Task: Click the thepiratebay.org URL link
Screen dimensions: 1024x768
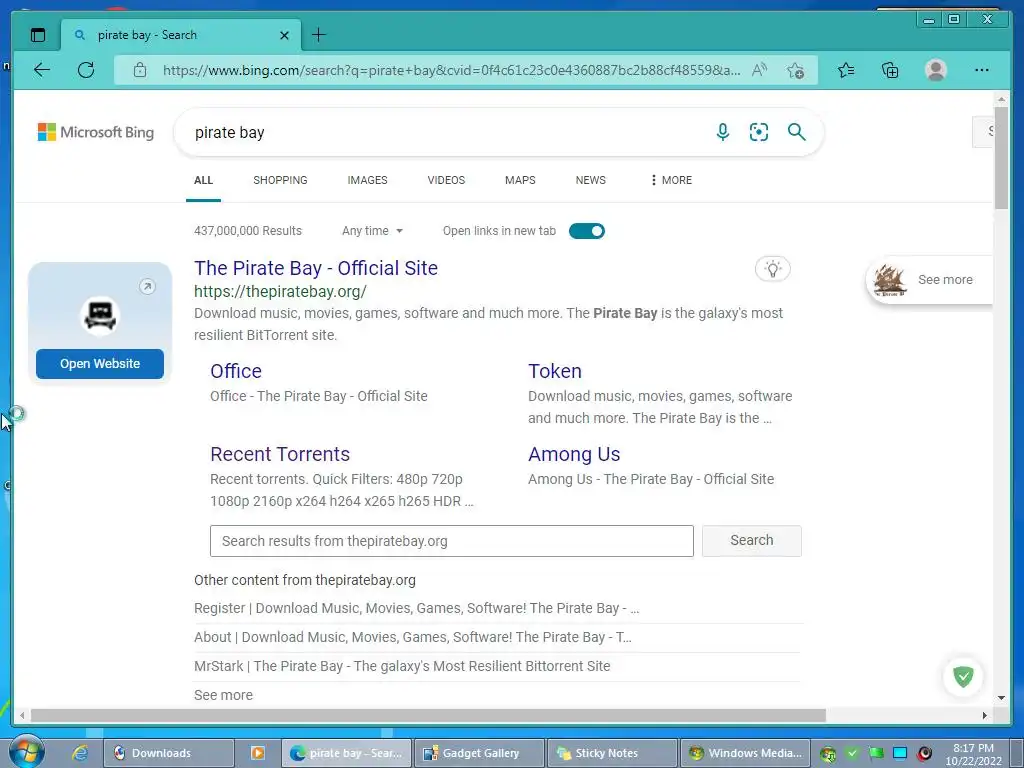Action: pyautogui.click(x=280, y=291)
